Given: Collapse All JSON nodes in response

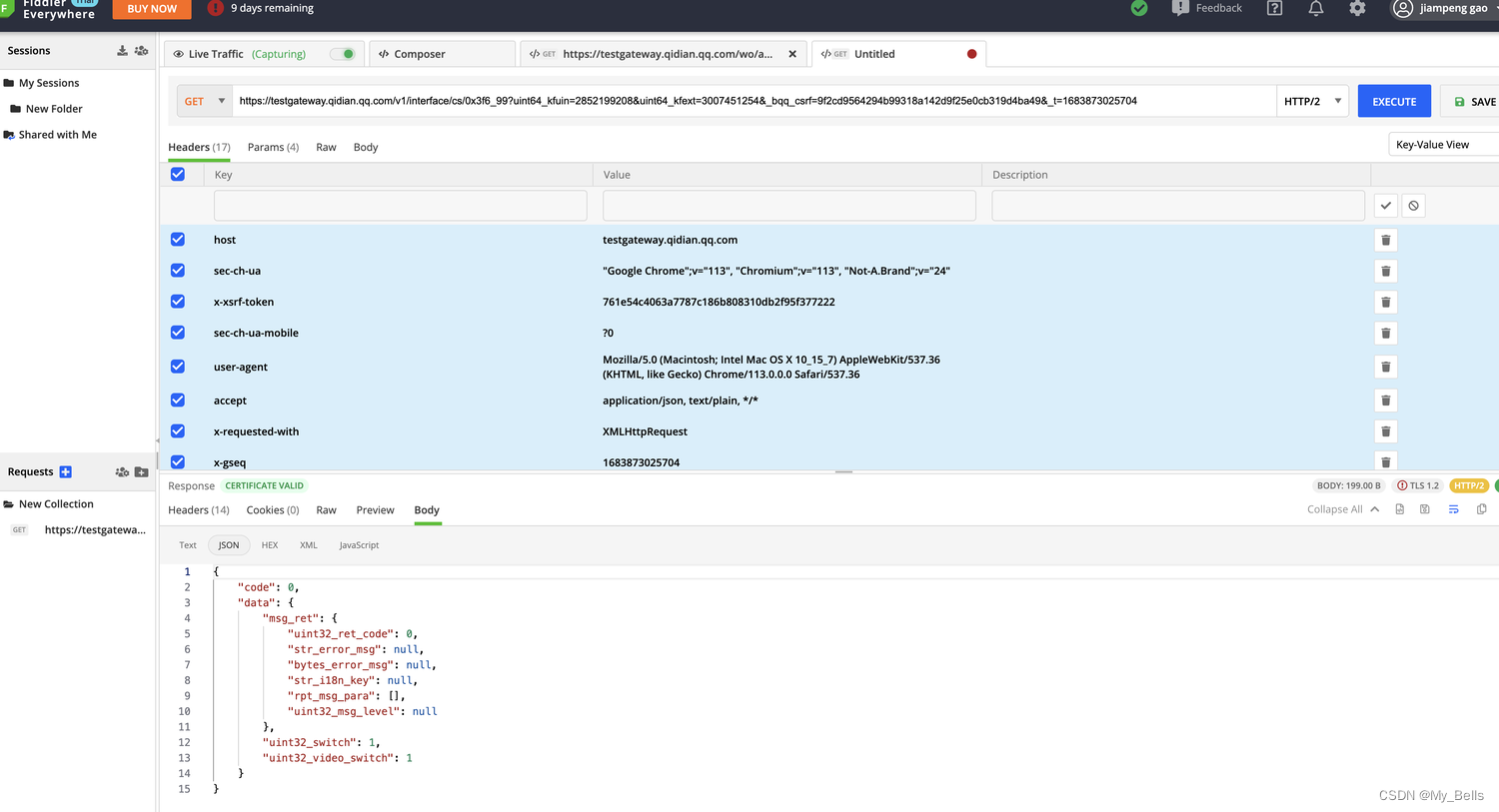Looking at the screenshot, I should click(x=1343, y=509).
